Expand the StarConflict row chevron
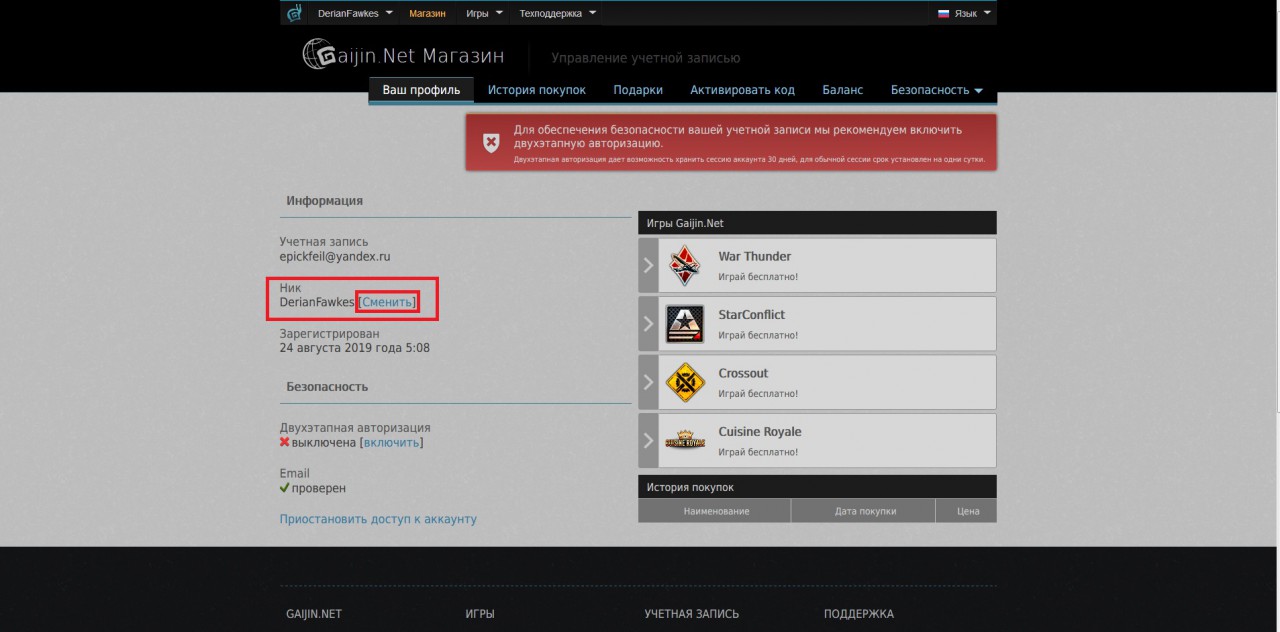Viewport: 1280px width, 632px height. pos(648,324)
